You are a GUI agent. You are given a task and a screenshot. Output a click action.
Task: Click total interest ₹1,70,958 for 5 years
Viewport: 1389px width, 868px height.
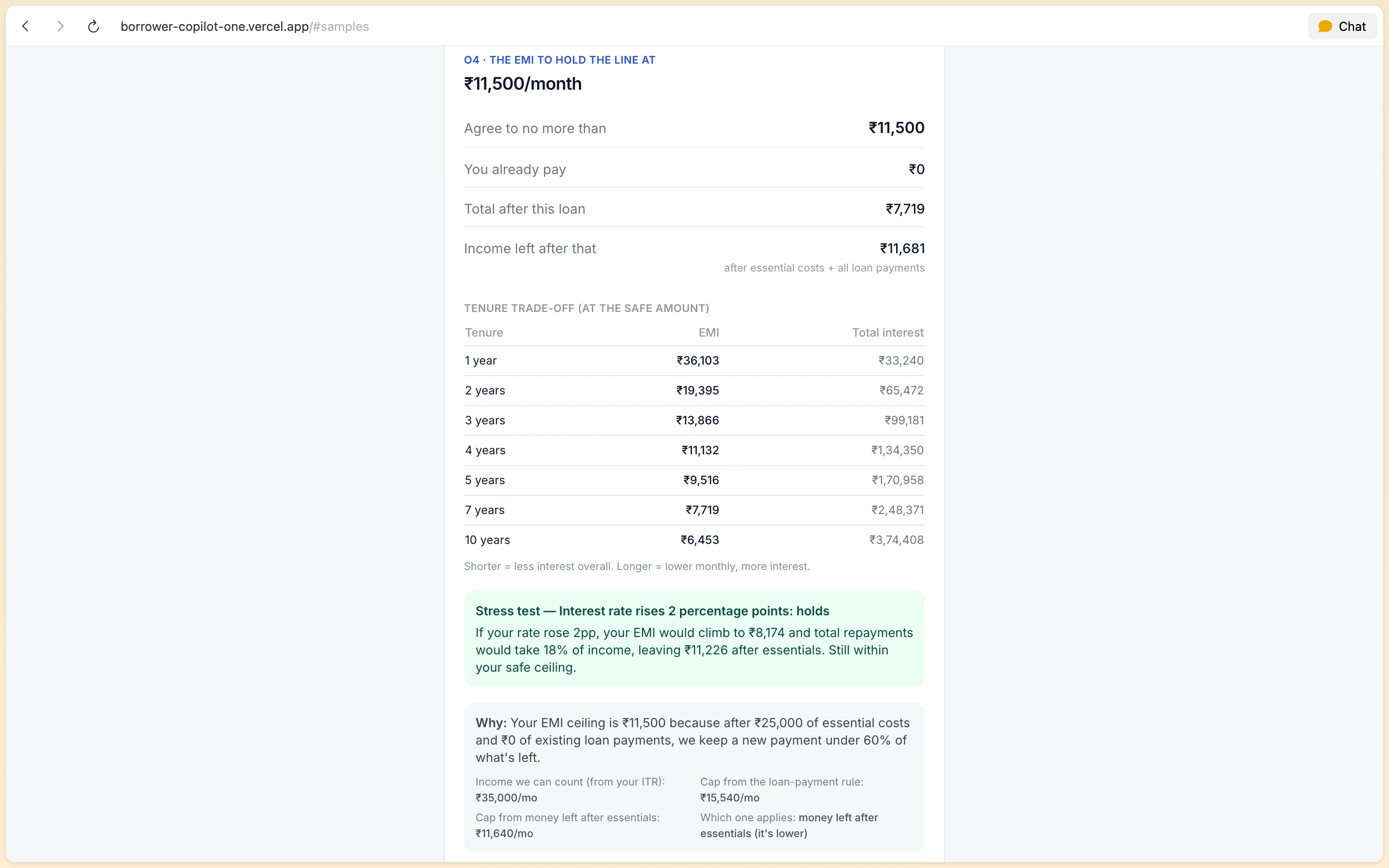pyautogui.click(x=898, y=480)
